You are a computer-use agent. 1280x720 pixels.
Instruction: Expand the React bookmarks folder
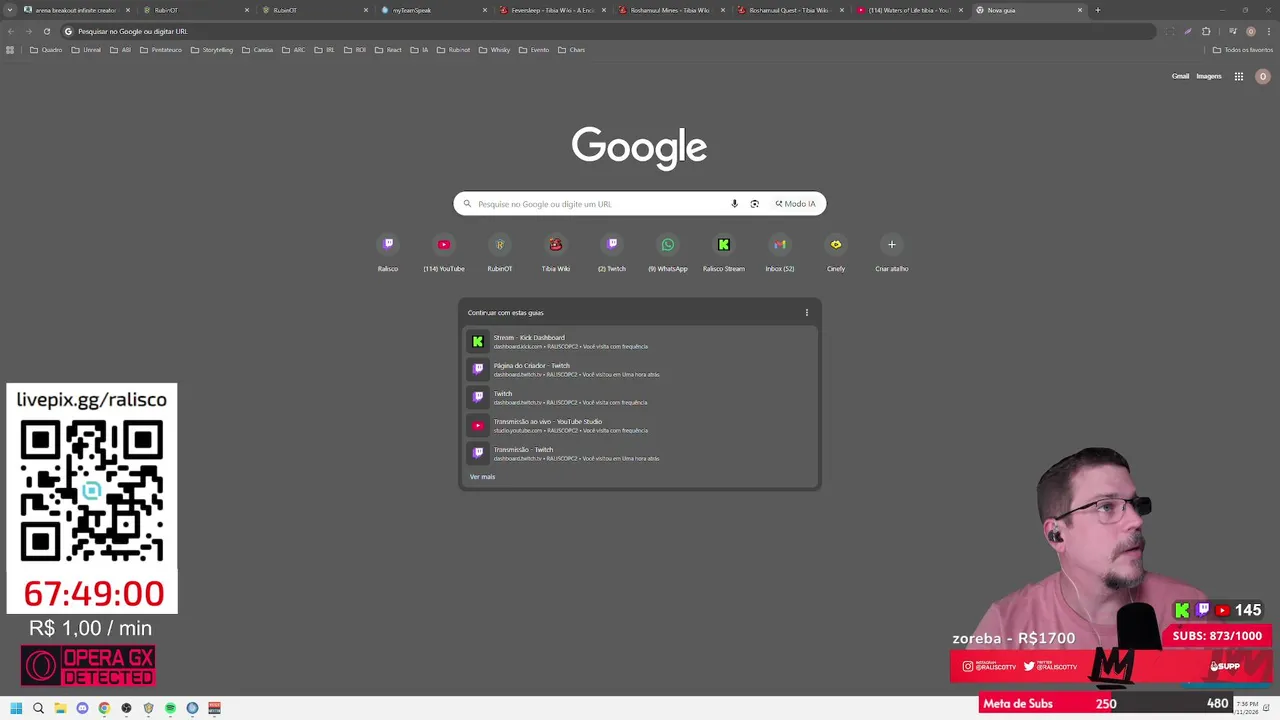coord(388,50)
